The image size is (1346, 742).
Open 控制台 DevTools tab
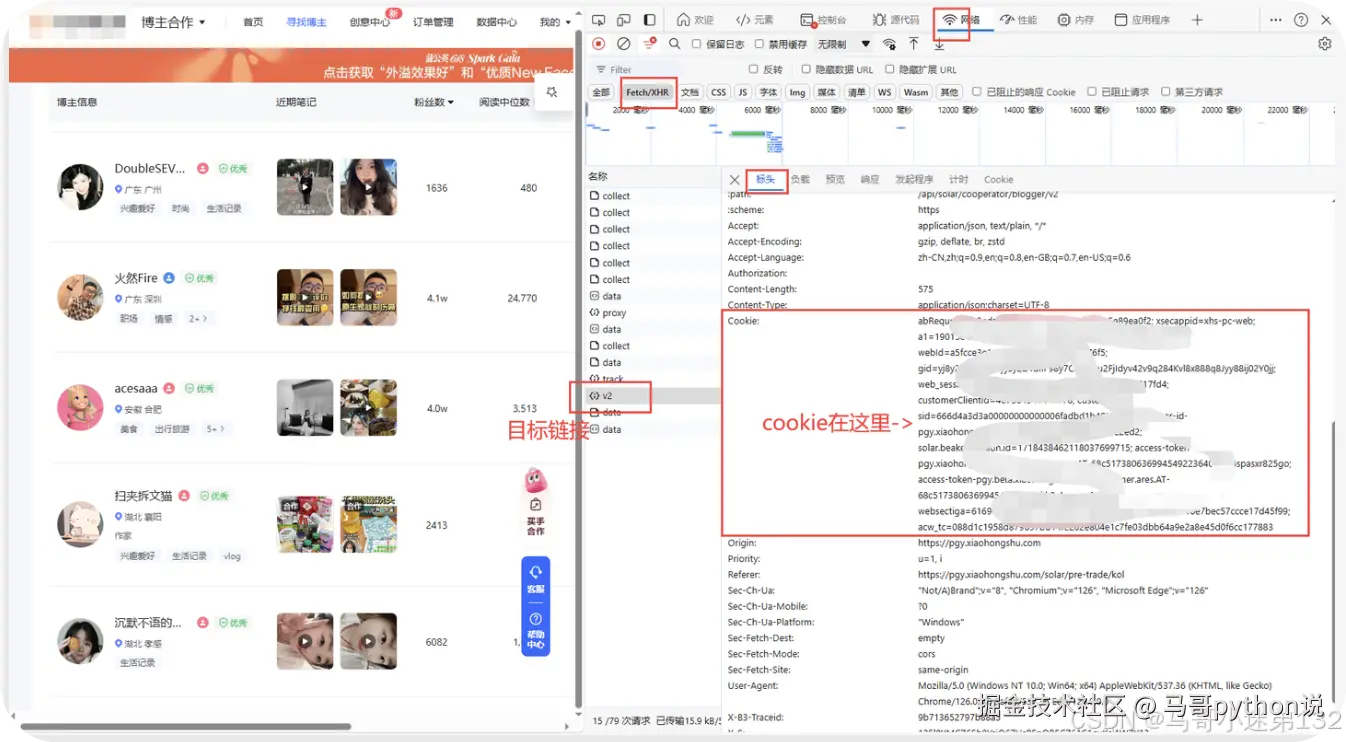824,20
